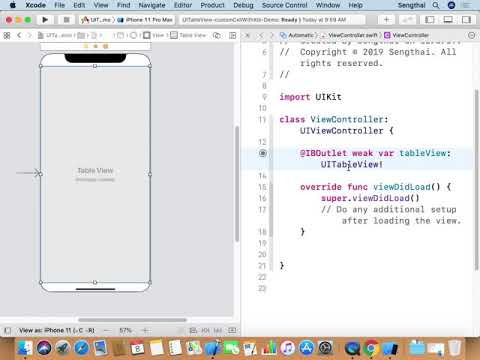Viewport: 480px width, 360px height.
Task: Zoom out the storyboard canvas
Action: (x=107, y=330)
